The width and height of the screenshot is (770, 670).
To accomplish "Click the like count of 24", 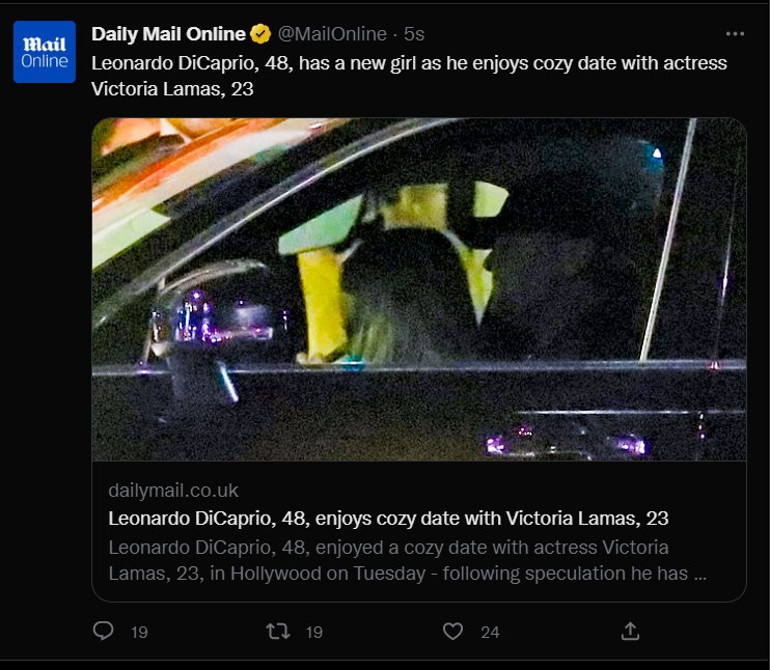I will (x=489, y=632).
